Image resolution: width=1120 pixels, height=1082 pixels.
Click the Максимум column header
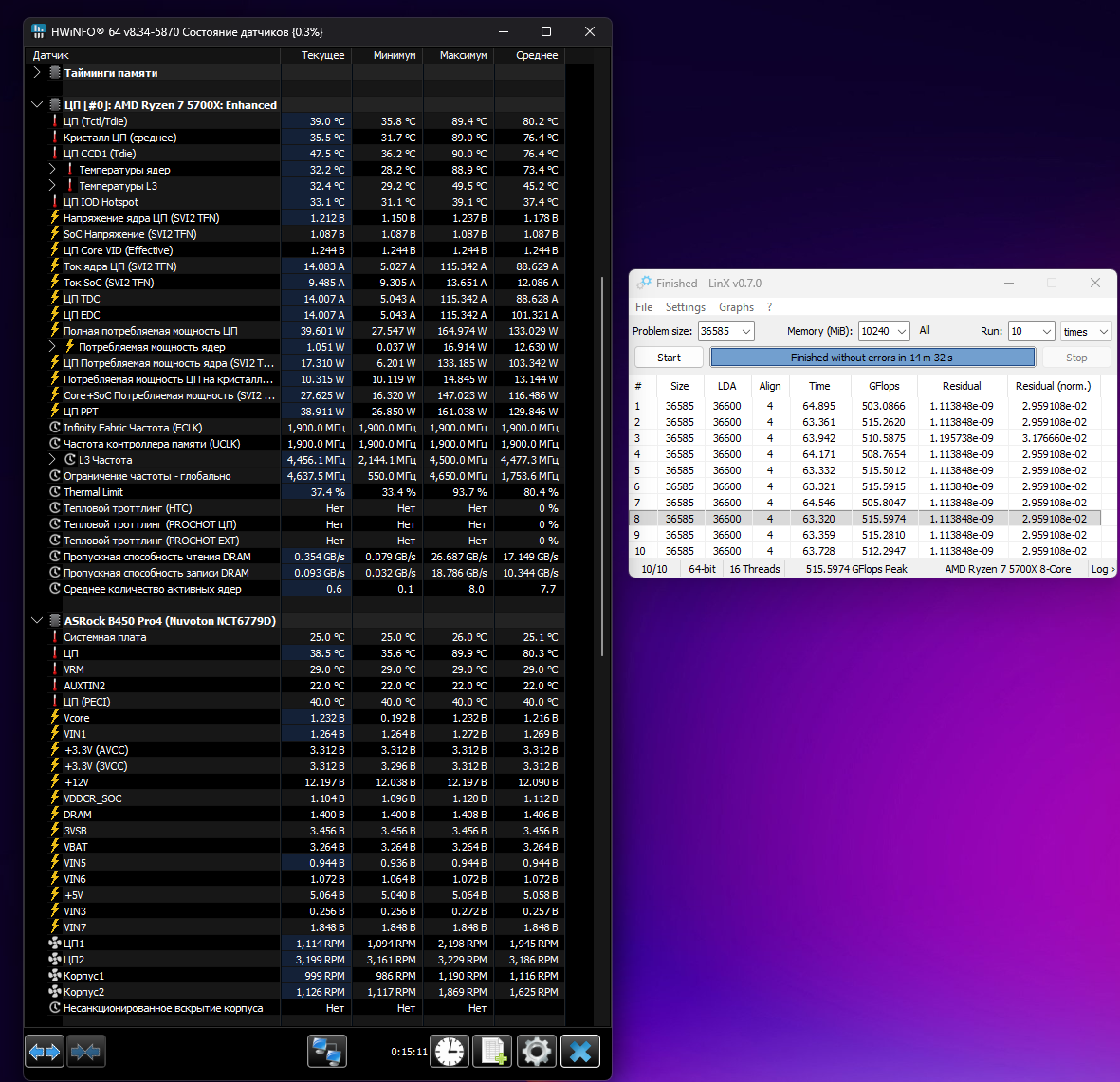[459, 55]
